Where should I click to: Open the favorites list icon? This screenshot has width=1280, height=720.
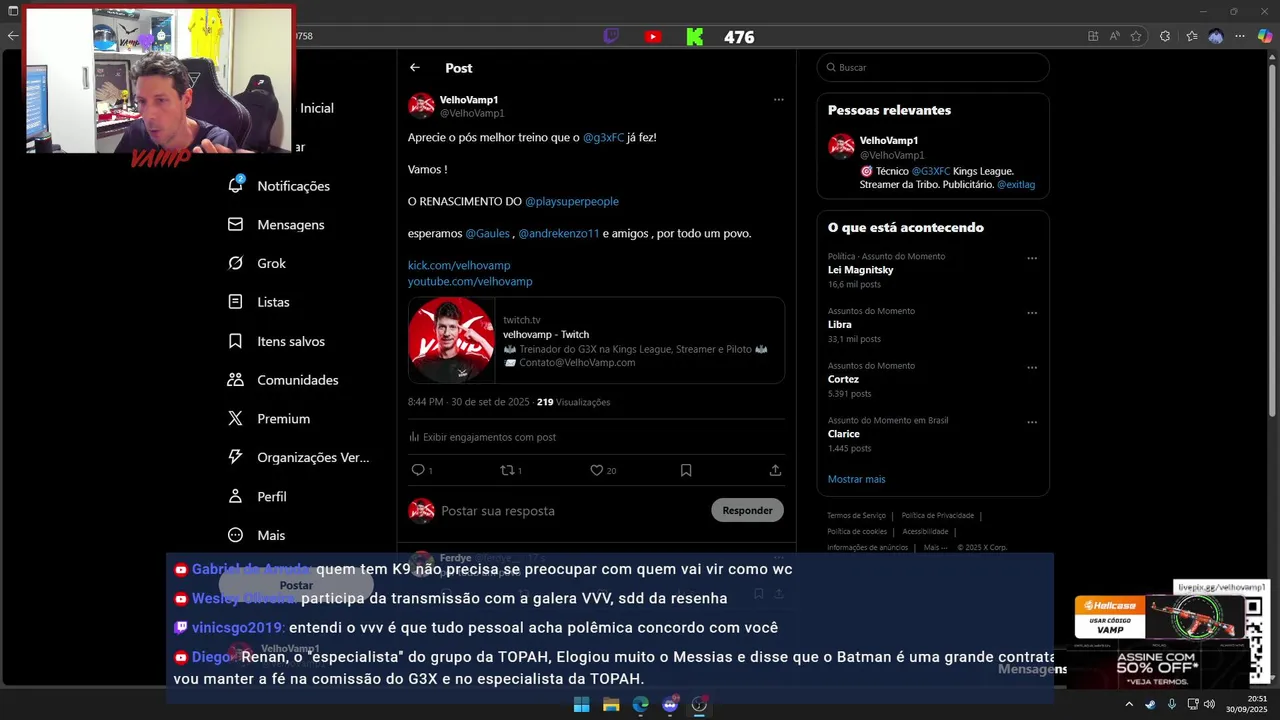coord(1191,36)
